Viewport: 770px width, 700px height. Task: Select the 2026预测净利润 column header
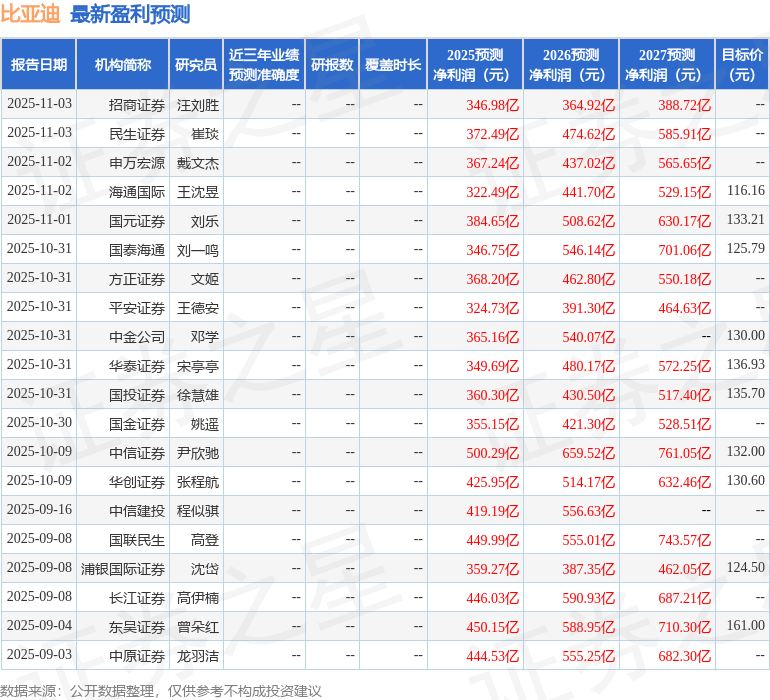pos(571,64)
